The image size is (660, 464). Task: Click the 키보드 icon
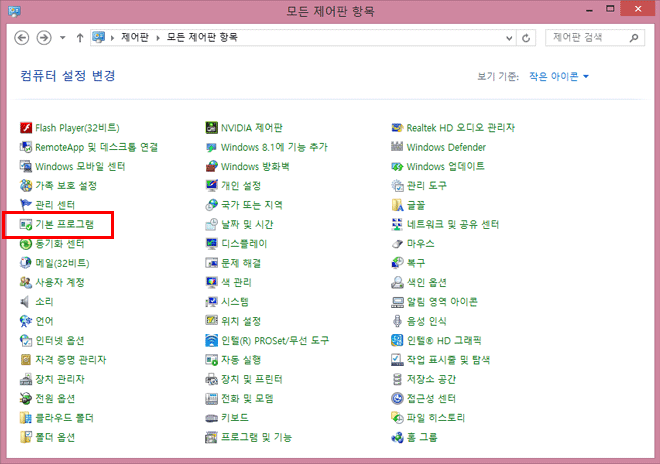pos(211,418)
